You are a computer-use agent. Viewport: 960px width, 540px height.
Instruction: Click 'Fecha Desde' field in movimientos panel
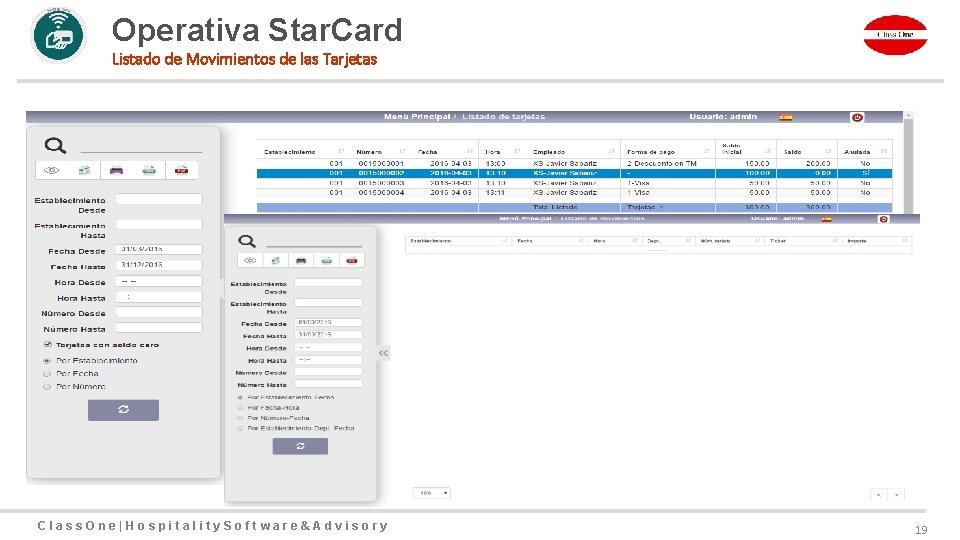point(328,322)
